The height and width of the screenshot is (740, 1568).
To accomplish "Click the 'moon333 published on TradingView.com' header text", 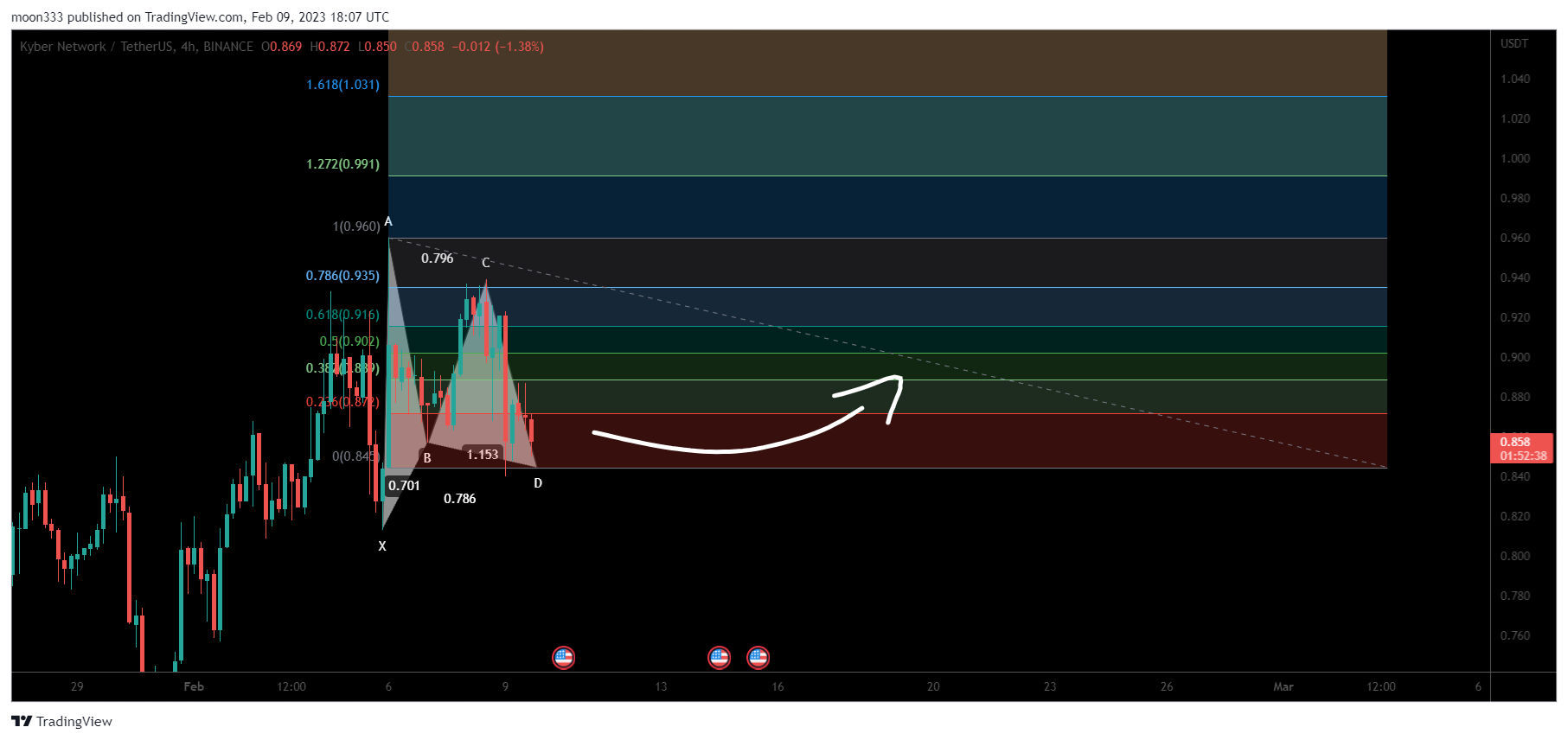I will pyautogui.click(x=127, y=17).
